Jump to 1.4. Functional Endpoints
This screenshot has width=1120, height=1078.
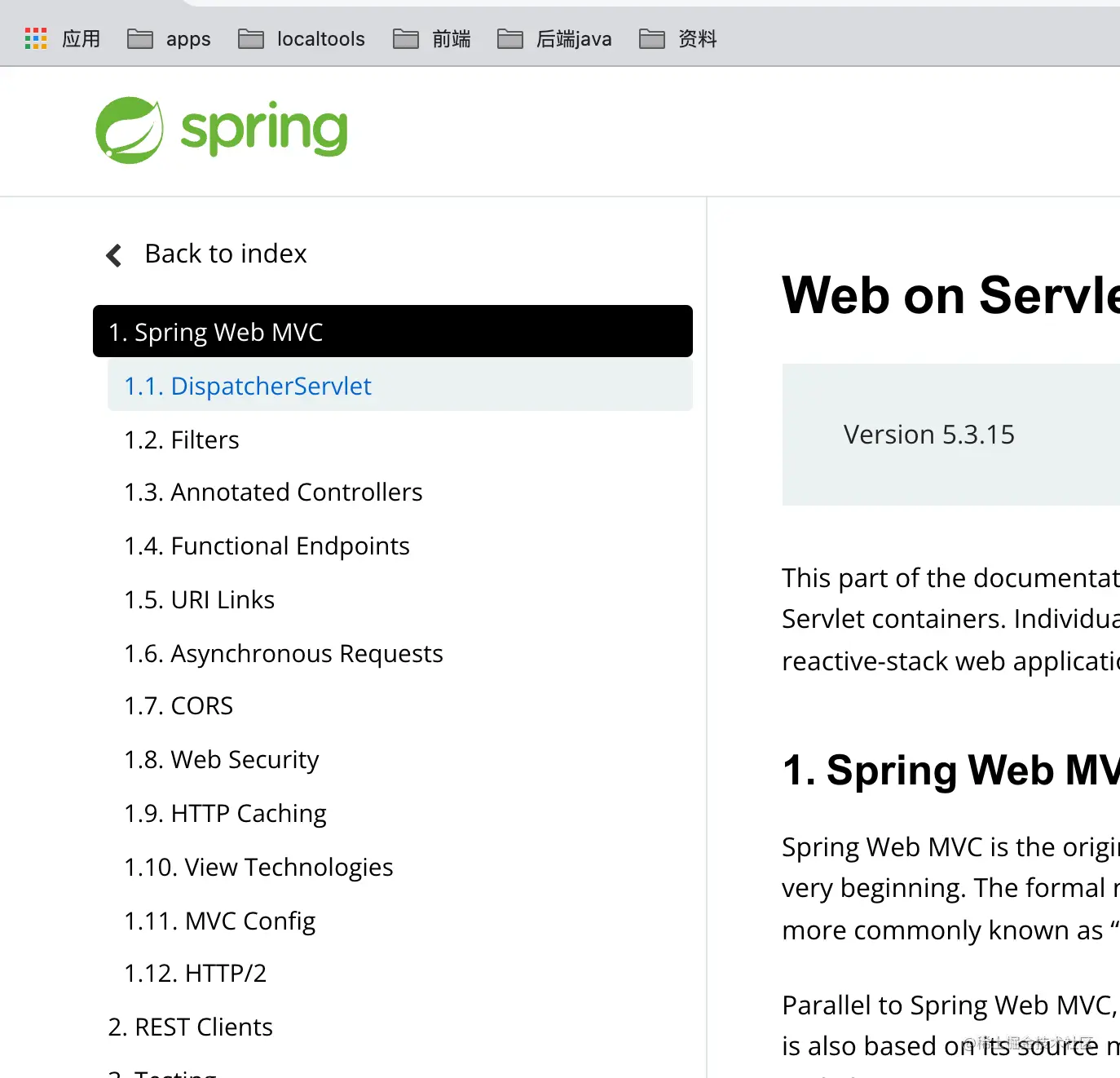coord(267,546)
